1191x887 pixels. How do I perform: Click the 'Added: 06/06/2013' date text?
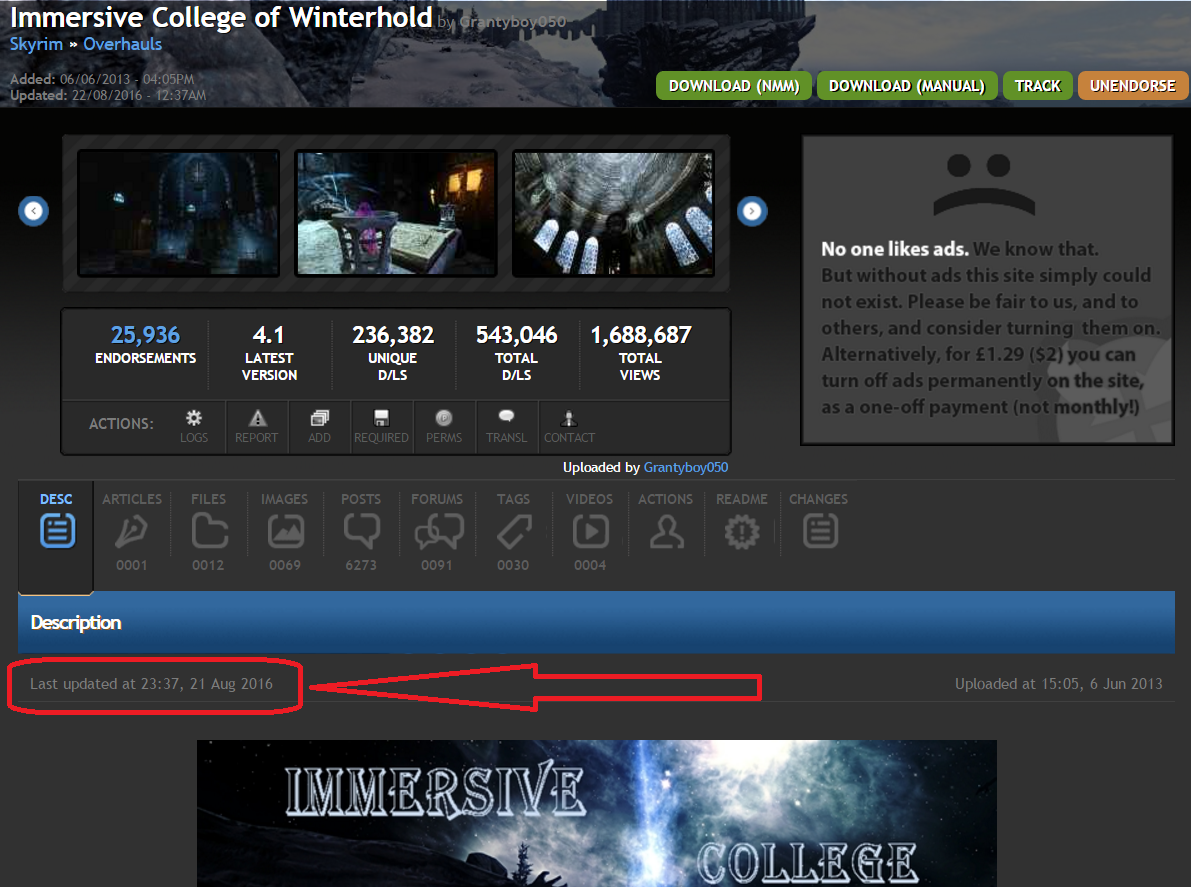click(x=103, y=79)
